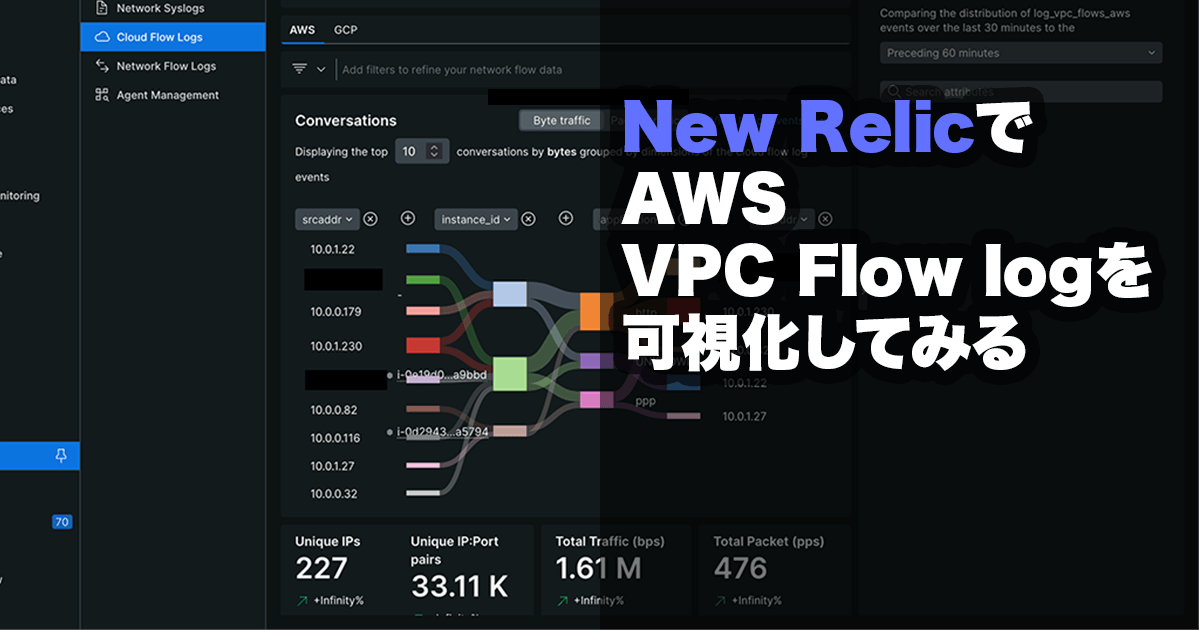Click the 70 badge in left navigation
This screenshot has height=630, width=1200.
click(x=62, y=522)
